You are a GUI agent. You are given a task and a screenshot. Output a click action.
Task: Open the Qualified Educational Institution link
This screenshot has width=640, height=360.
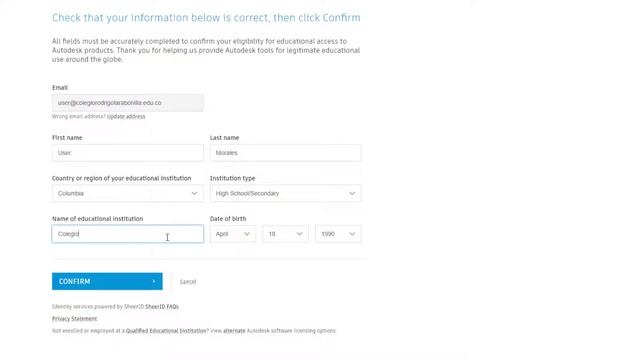point(166,331)
